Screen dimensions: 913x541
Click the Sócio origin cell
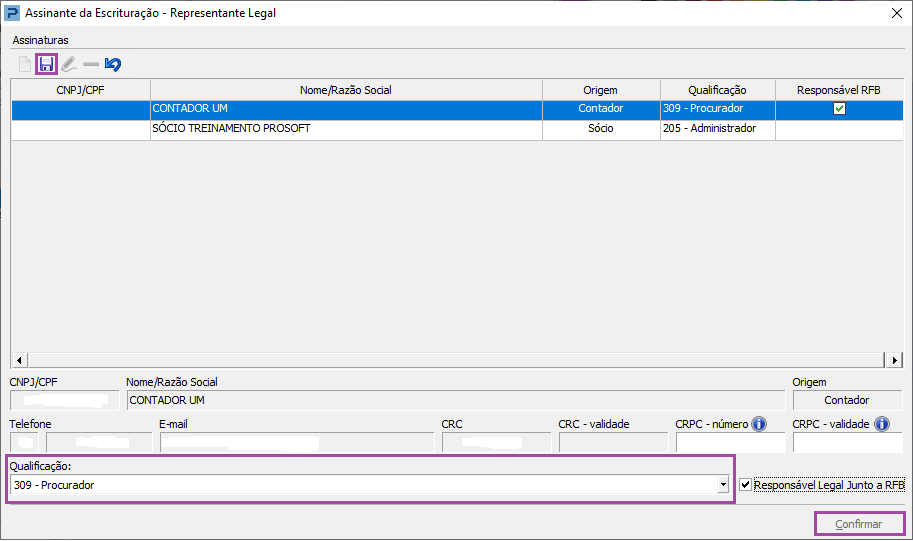(600, 128)
